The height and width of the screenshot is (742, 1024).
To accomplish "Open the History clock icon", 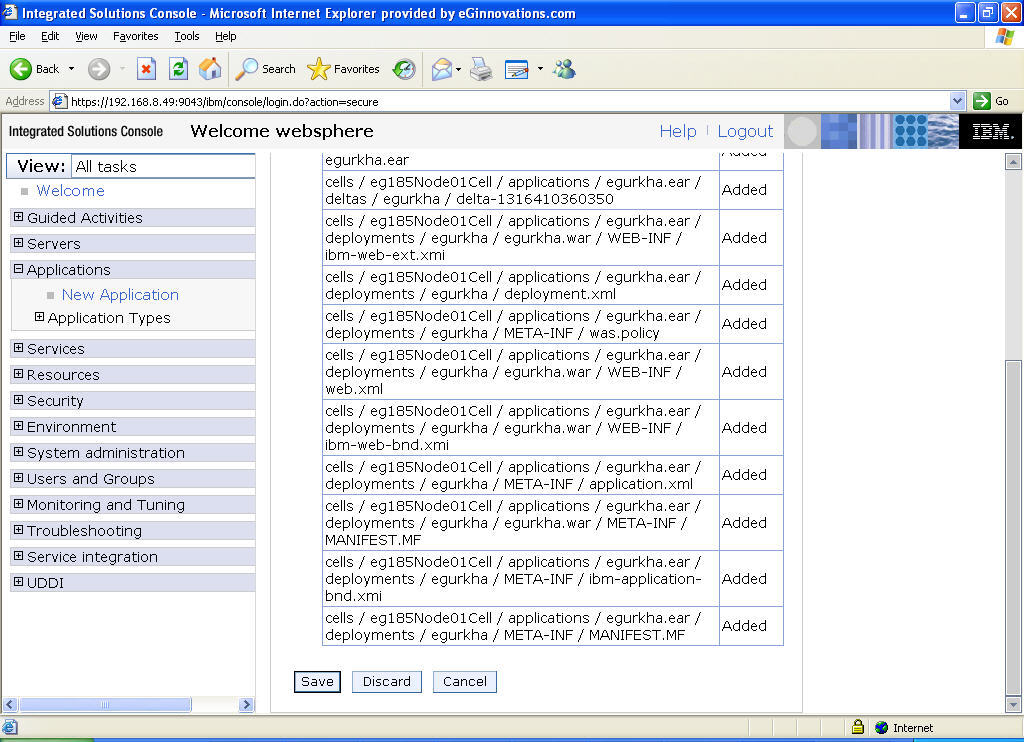I will (404, 69).
